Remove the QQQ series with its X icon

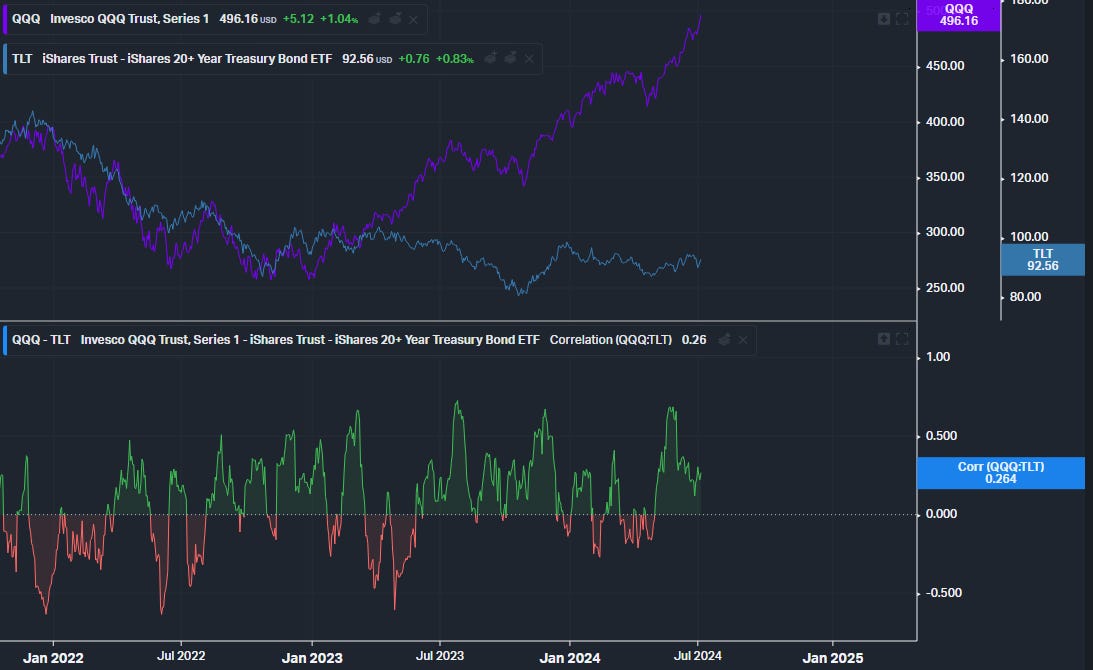click(413, 20)
